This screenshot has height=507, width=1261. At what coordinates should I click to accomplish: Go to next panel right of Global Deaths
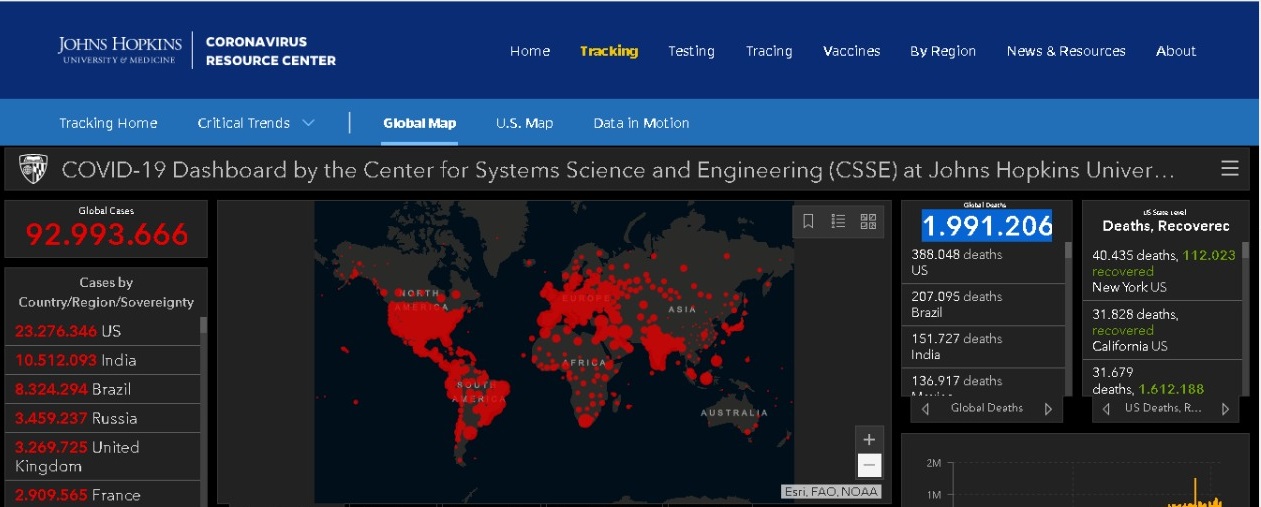[x=1048, y=409]
